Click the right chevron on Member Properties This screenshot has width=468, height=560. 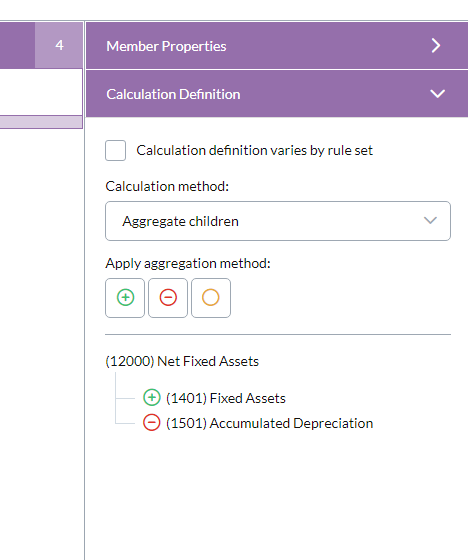[436, 46]
